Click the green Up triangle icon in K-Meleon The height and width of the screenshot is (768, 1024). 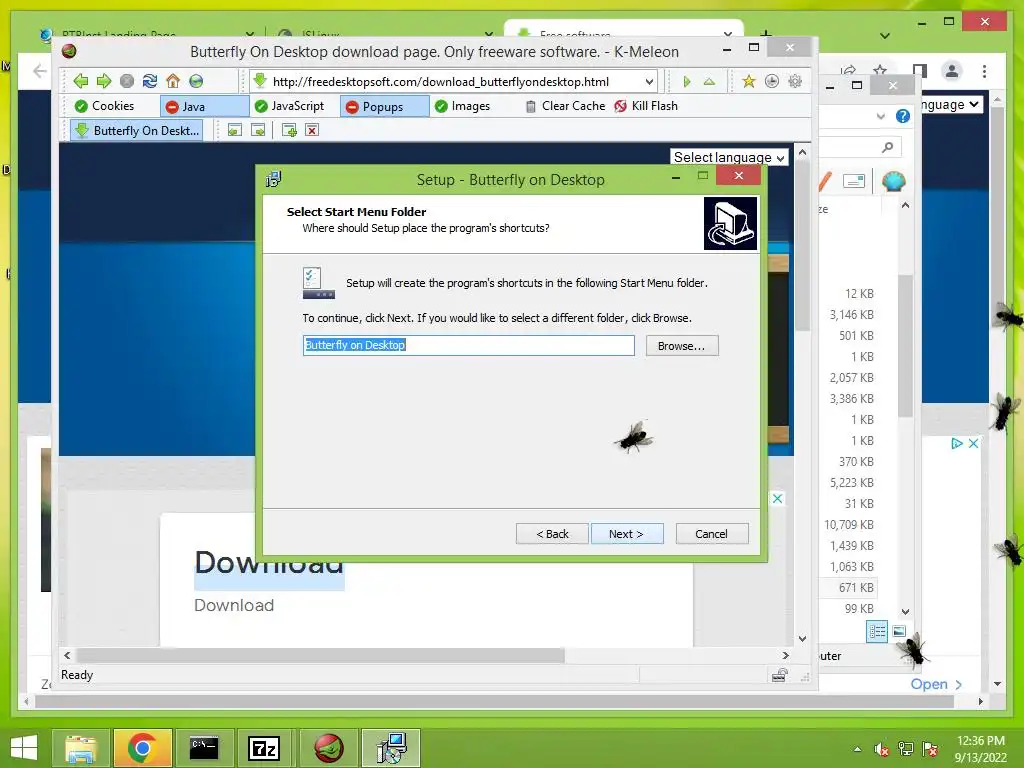[709, 82]
